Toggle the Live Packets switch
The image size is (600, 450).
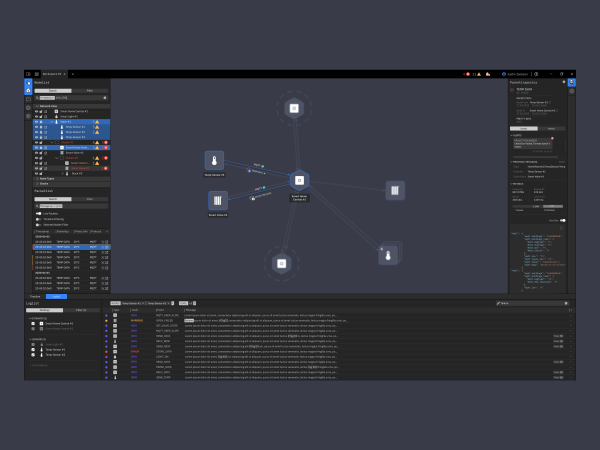click(38, 214)
